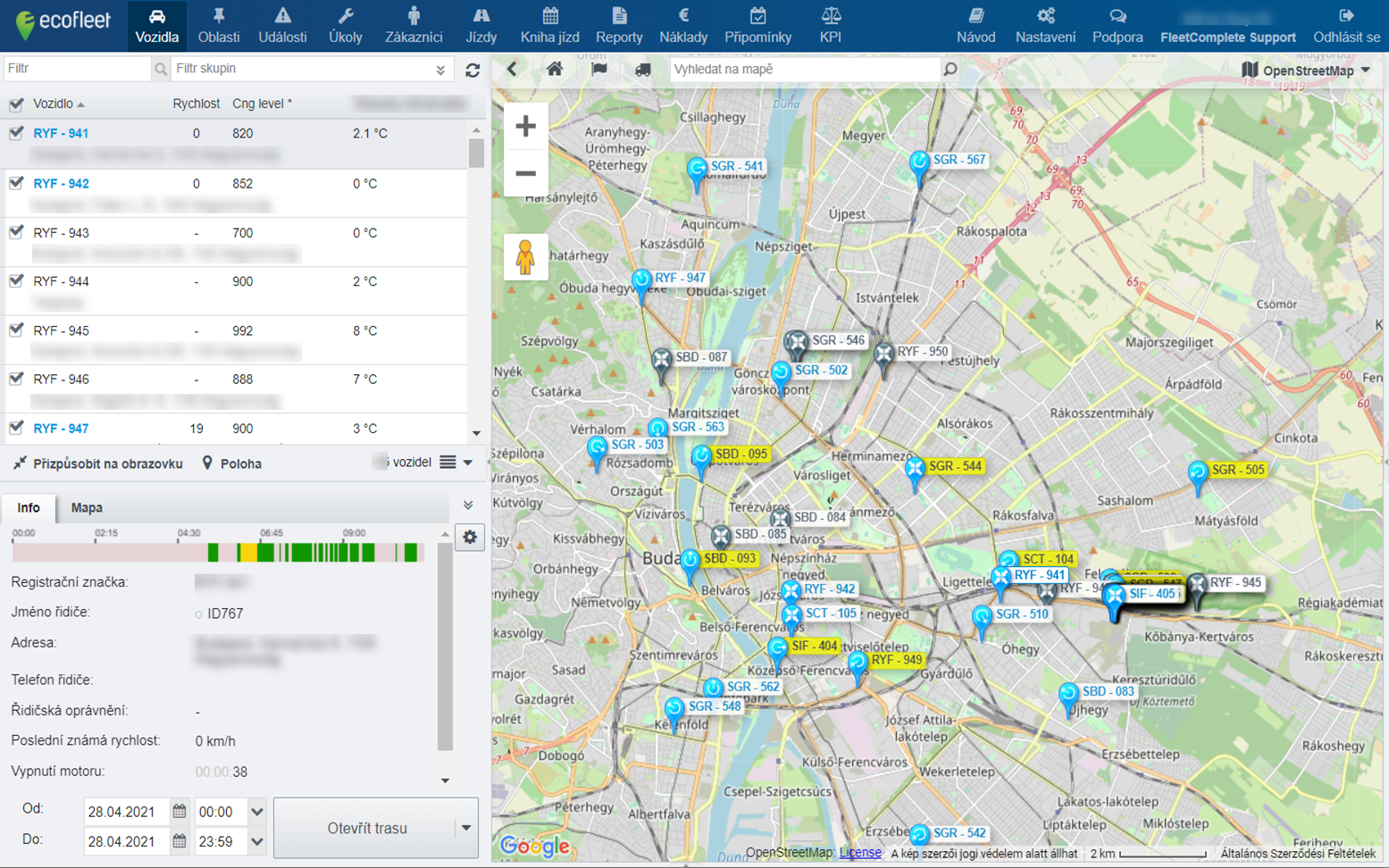Open Do time dropdown
The width and height of the screenshot is (1389, 868).
(x=257, y=841)
